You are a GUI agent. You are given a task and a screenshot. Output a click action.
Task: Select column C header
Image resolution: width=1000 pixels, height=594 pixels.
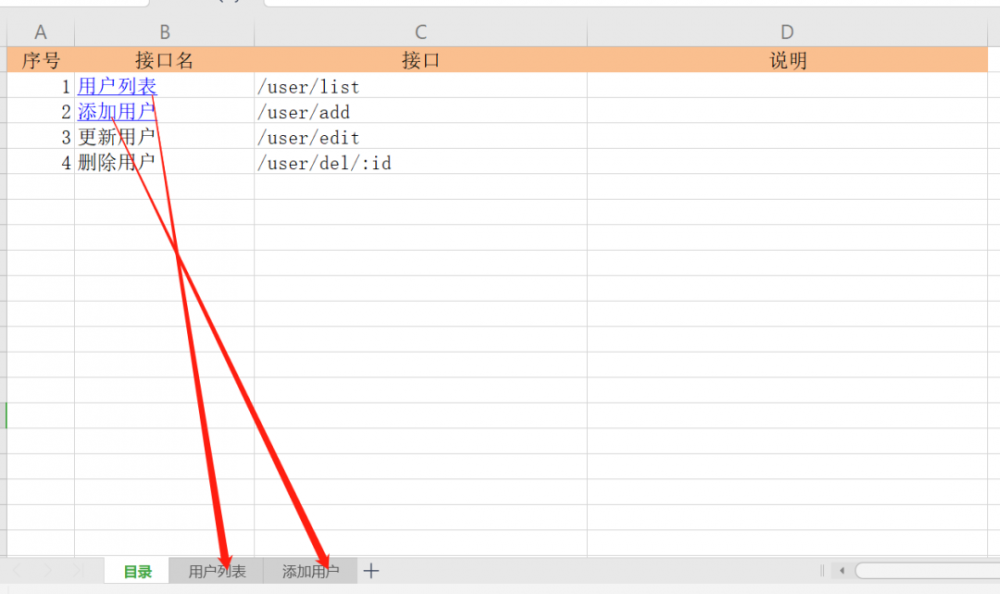tap(420, 33)
